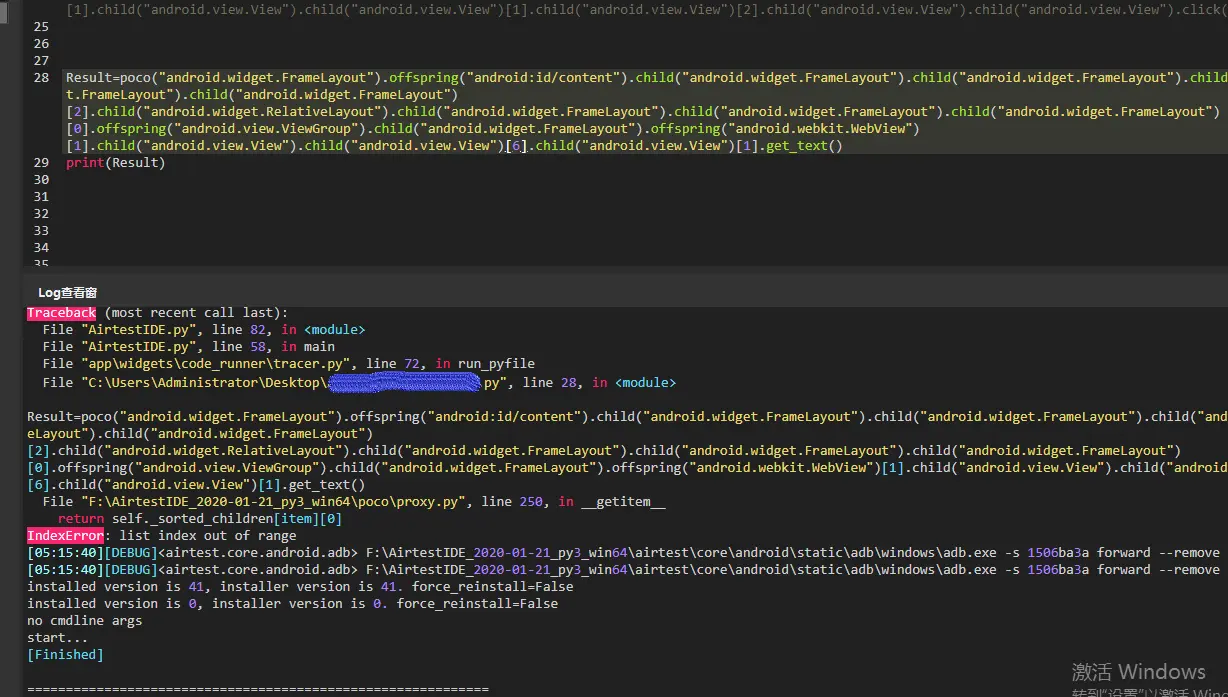Click the "start..." log line
This screenshot has height=697, width=1228.
(x=58, y=638)
